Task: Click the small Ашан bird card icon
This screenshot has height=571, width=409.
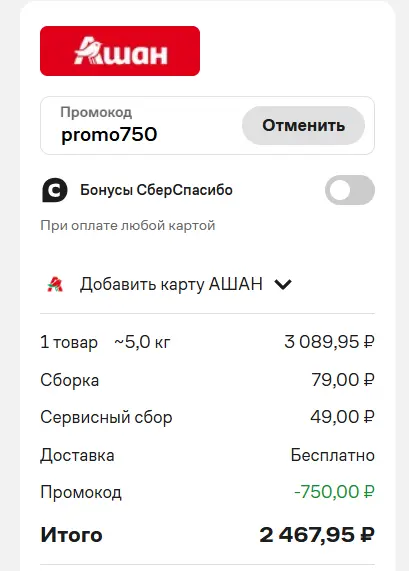Action: [x=55, y=284]
